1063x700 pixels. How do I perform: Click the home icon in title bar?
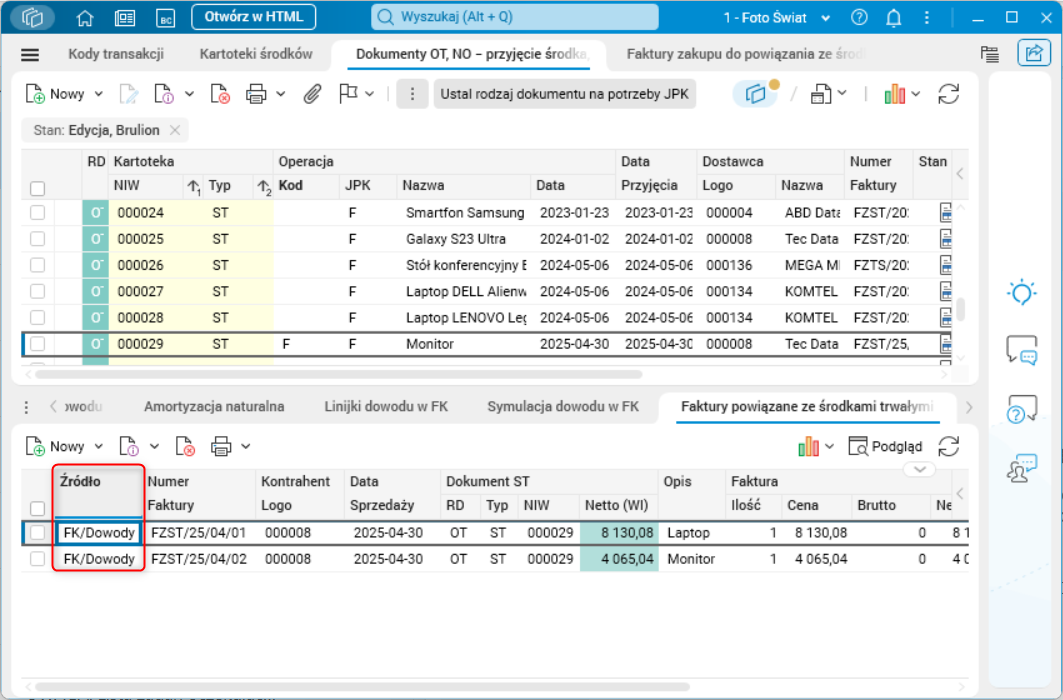click(85, 18)
